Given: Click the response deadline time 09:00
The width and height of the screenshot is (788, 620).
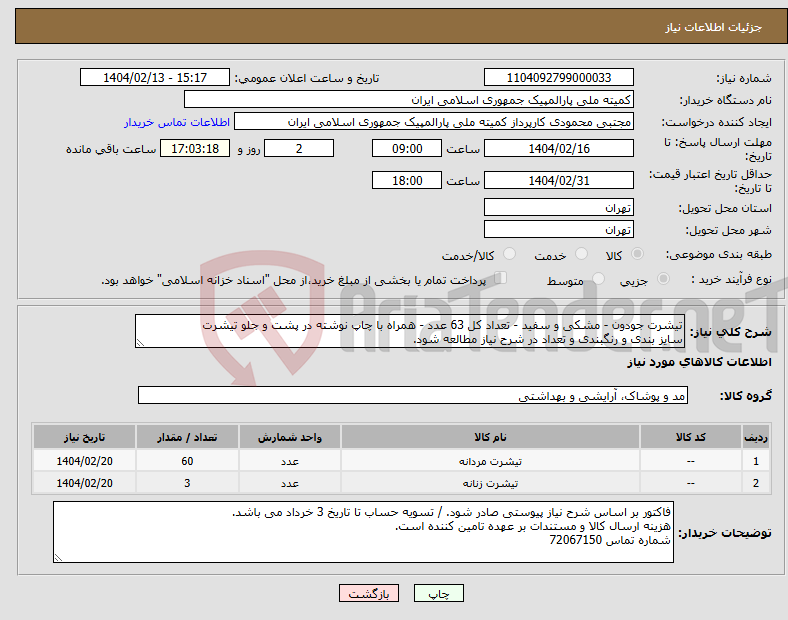Looking at the screenshot, I should pos(407,149).
